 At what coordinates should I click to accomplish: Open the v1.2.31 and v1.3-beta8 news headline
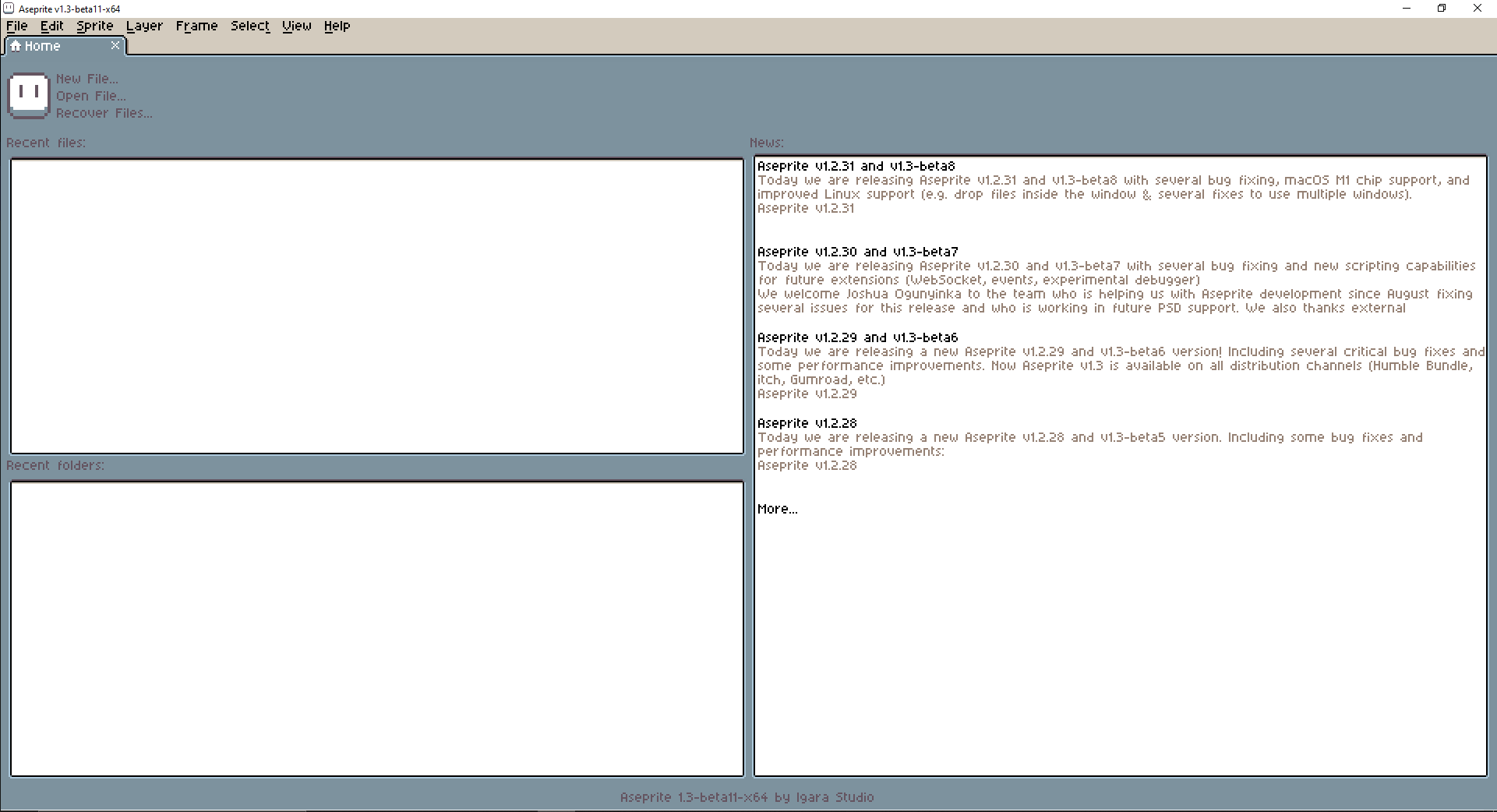click(x=856, y=166)
